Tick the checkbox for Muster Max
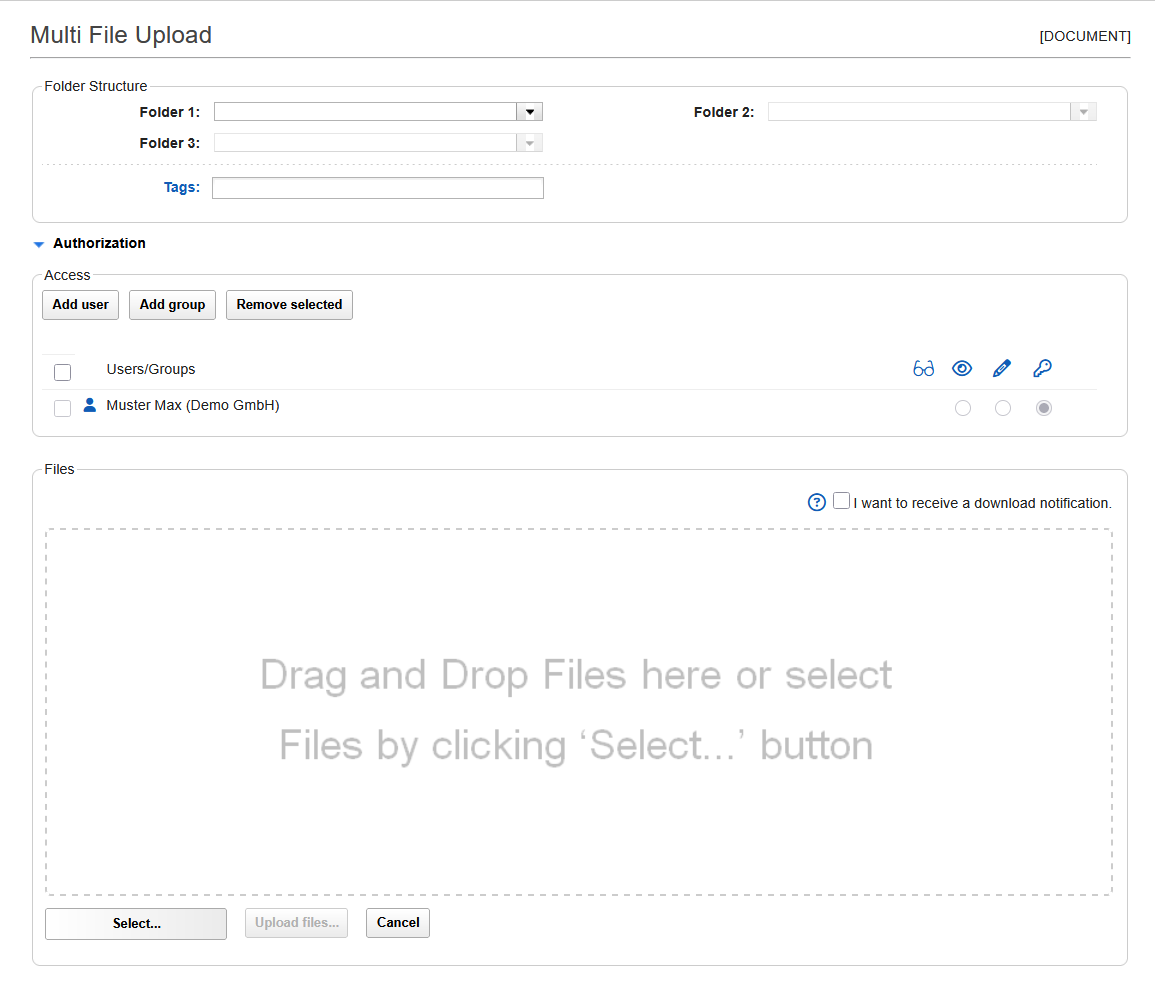This screenshot has width=1155, height=997. click(x=62, y=408)
